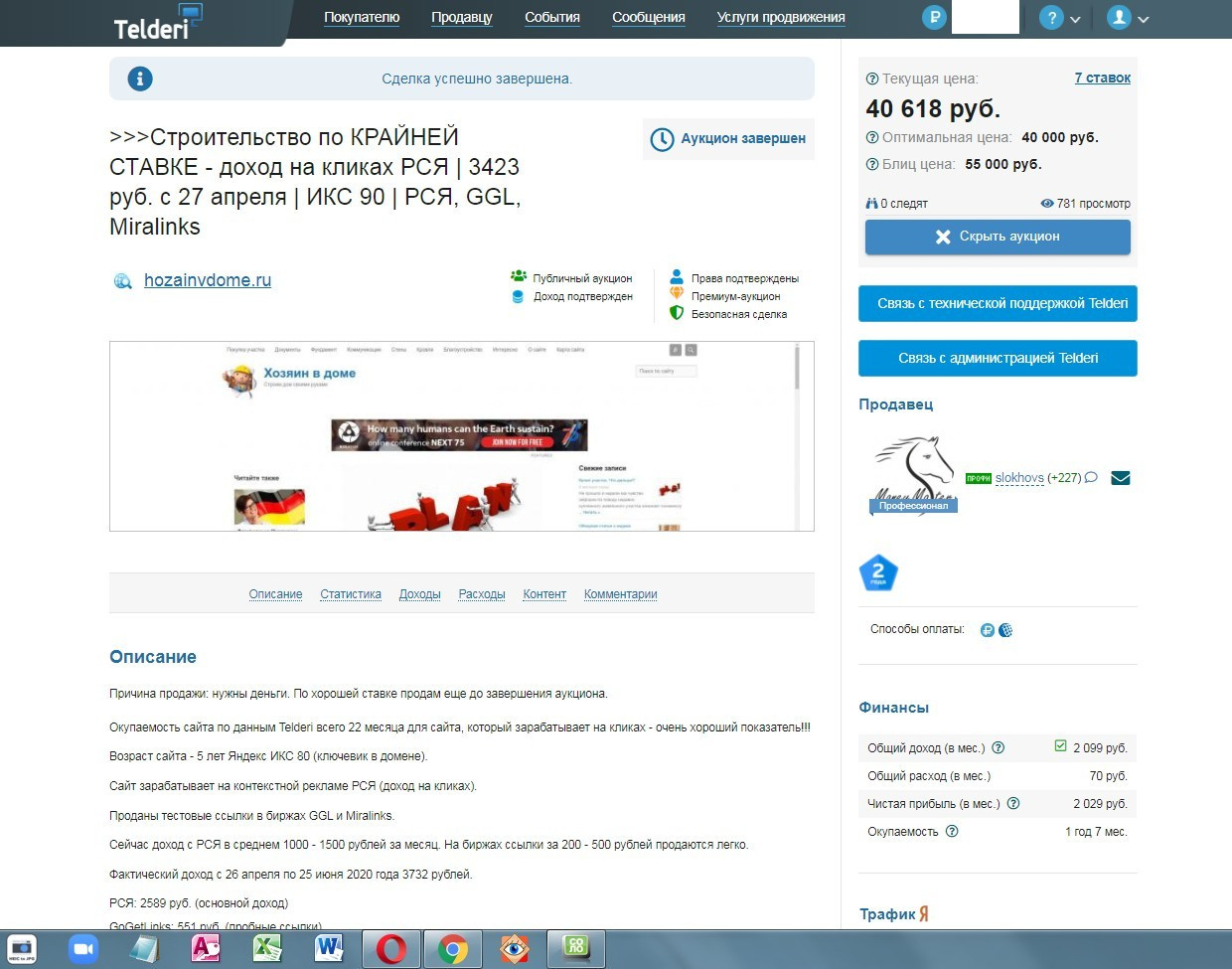This screenshot has height=969, width=1232.
Task: Click the Безопасная сделка shield icon
Action: click(677, 312)
